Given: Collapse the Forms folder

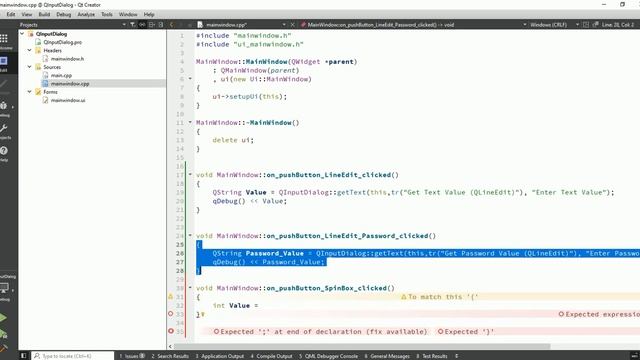Looking at the screenshot, I should [29, 91].
